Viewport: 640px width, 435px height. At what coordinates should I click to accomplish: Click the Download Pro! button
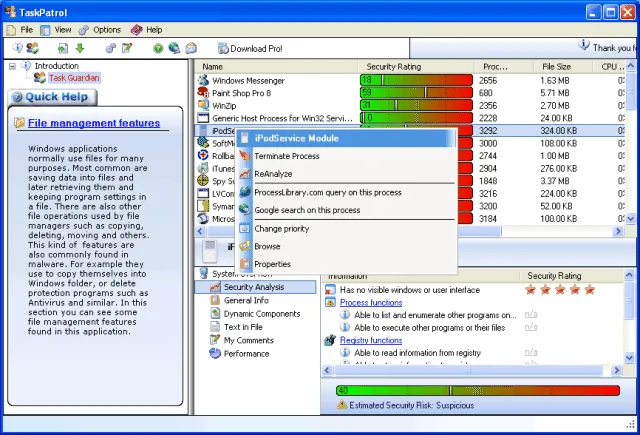pos(250,49)
